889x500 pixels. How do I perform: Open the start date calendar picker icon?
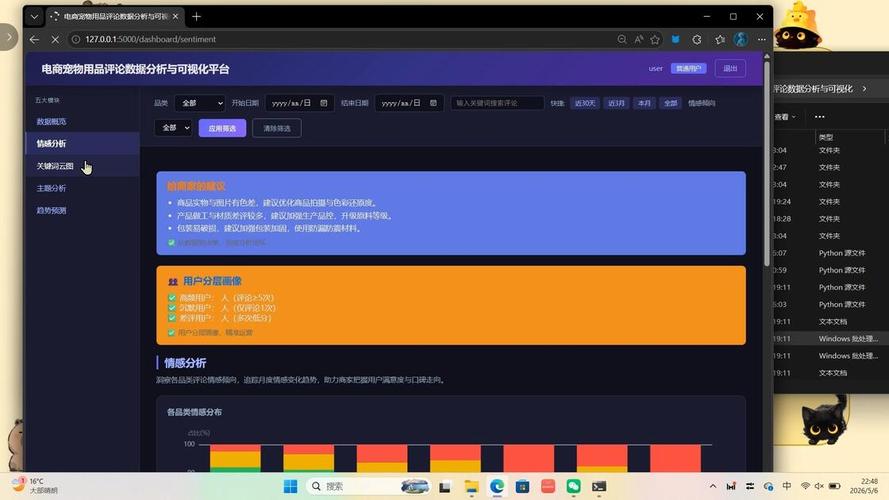pyautogui.click(x=324, y=103)
